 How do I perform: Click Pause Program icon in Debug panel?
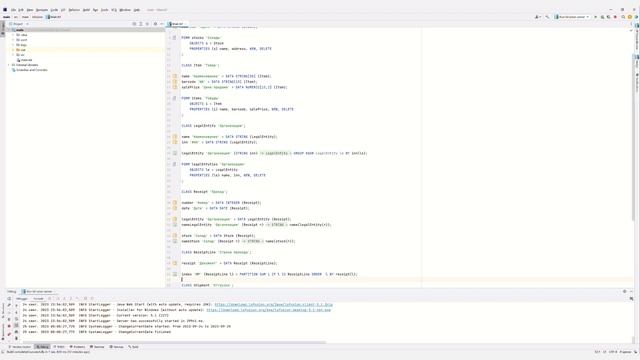point(9,320)
